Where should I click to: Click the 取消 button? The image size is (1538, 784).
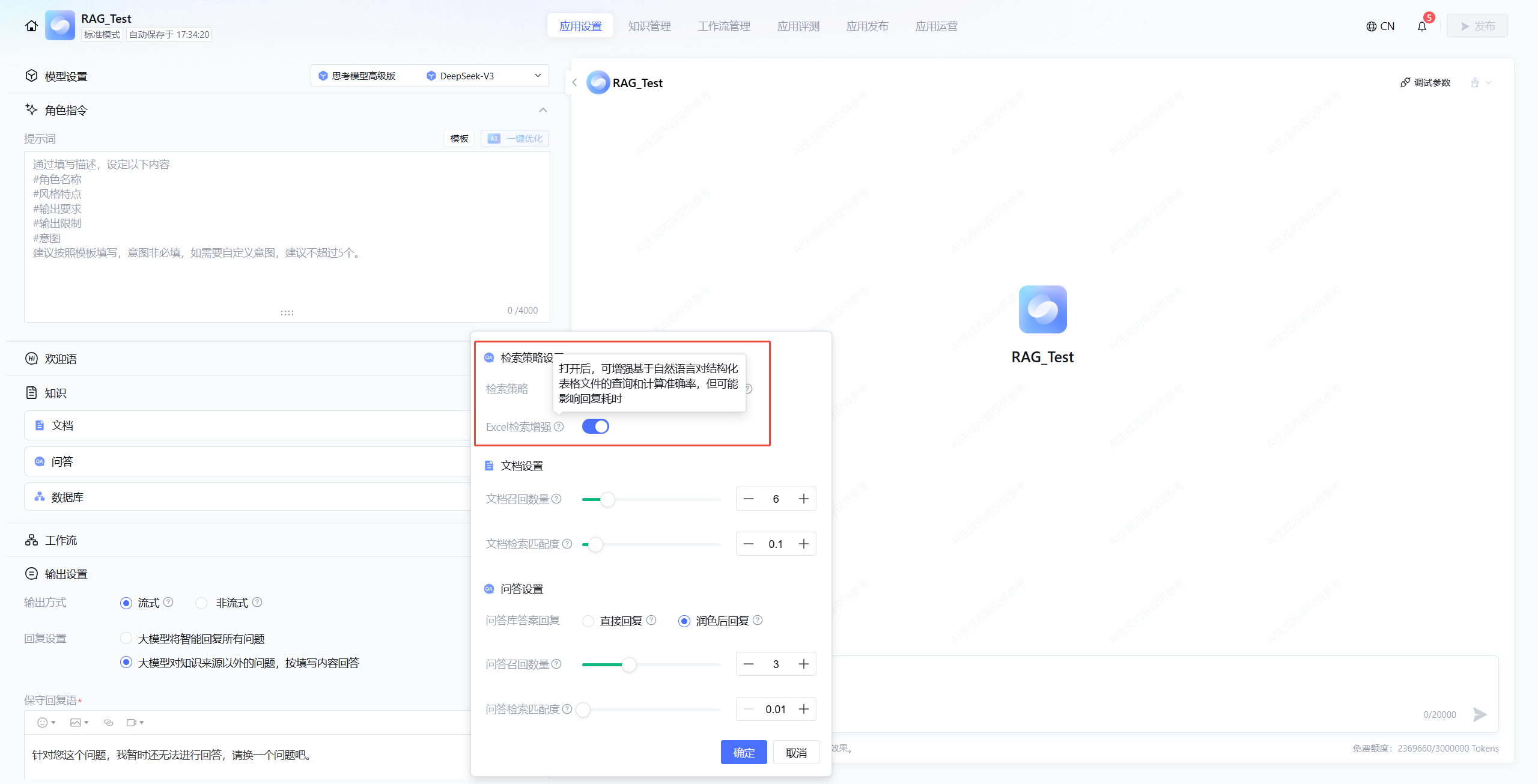[x=796, y=753]
